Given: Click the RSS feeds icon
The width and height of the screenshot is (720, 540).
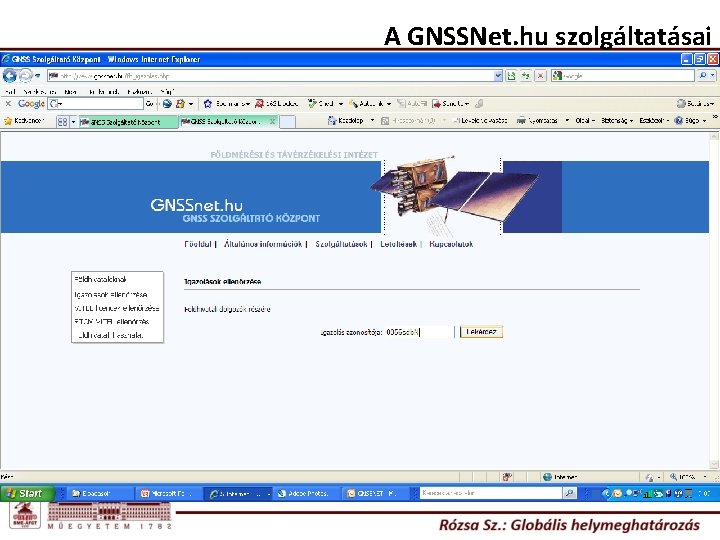Looking at the screenshot, I should pyautogui.click(x=385, y=121).
